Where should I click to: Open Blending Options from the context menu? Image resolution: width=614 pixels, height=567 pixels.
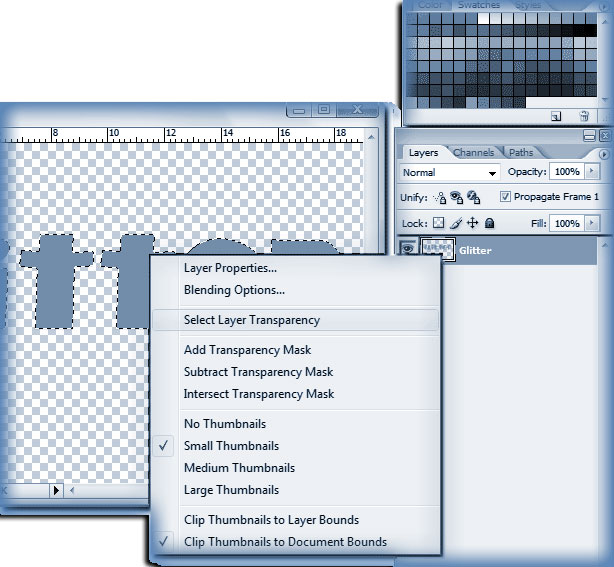click(234, 290)
